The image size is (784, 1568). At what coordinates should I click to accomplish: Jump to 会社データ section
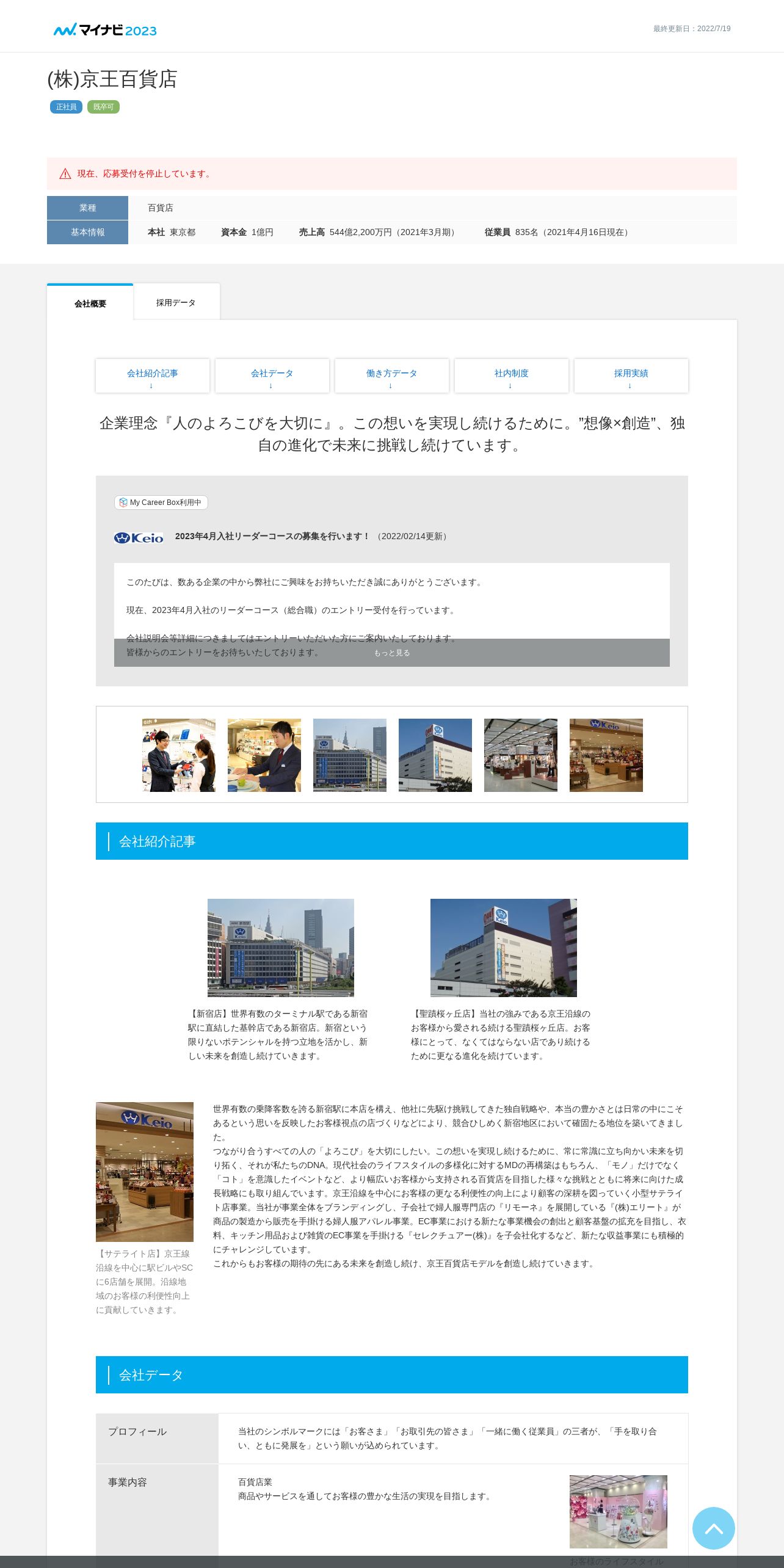[272, 376]
